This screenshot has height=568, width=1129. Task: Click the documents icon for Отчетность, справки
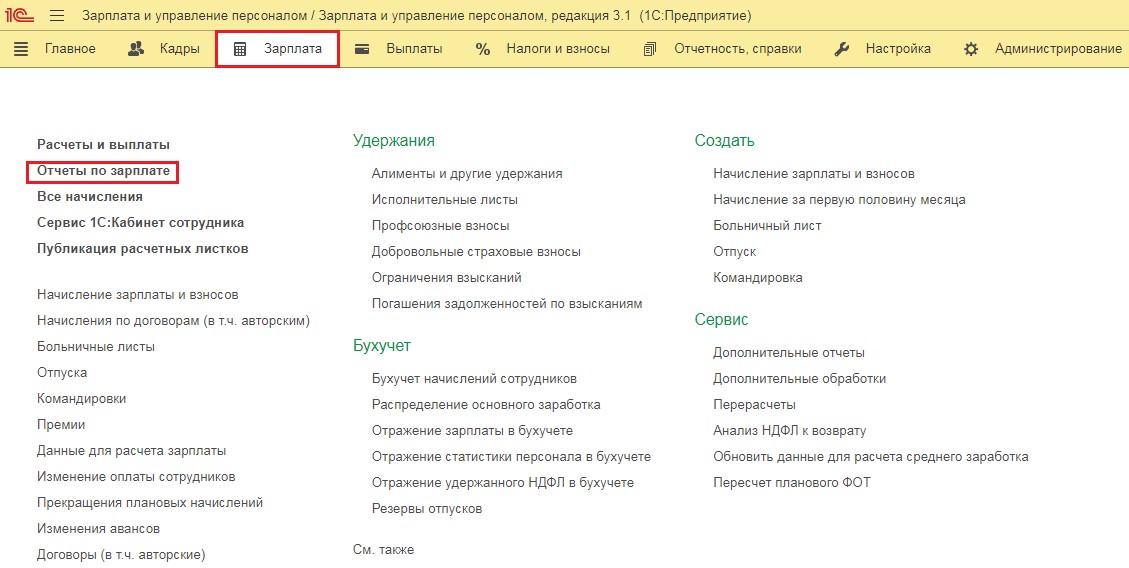649,49
